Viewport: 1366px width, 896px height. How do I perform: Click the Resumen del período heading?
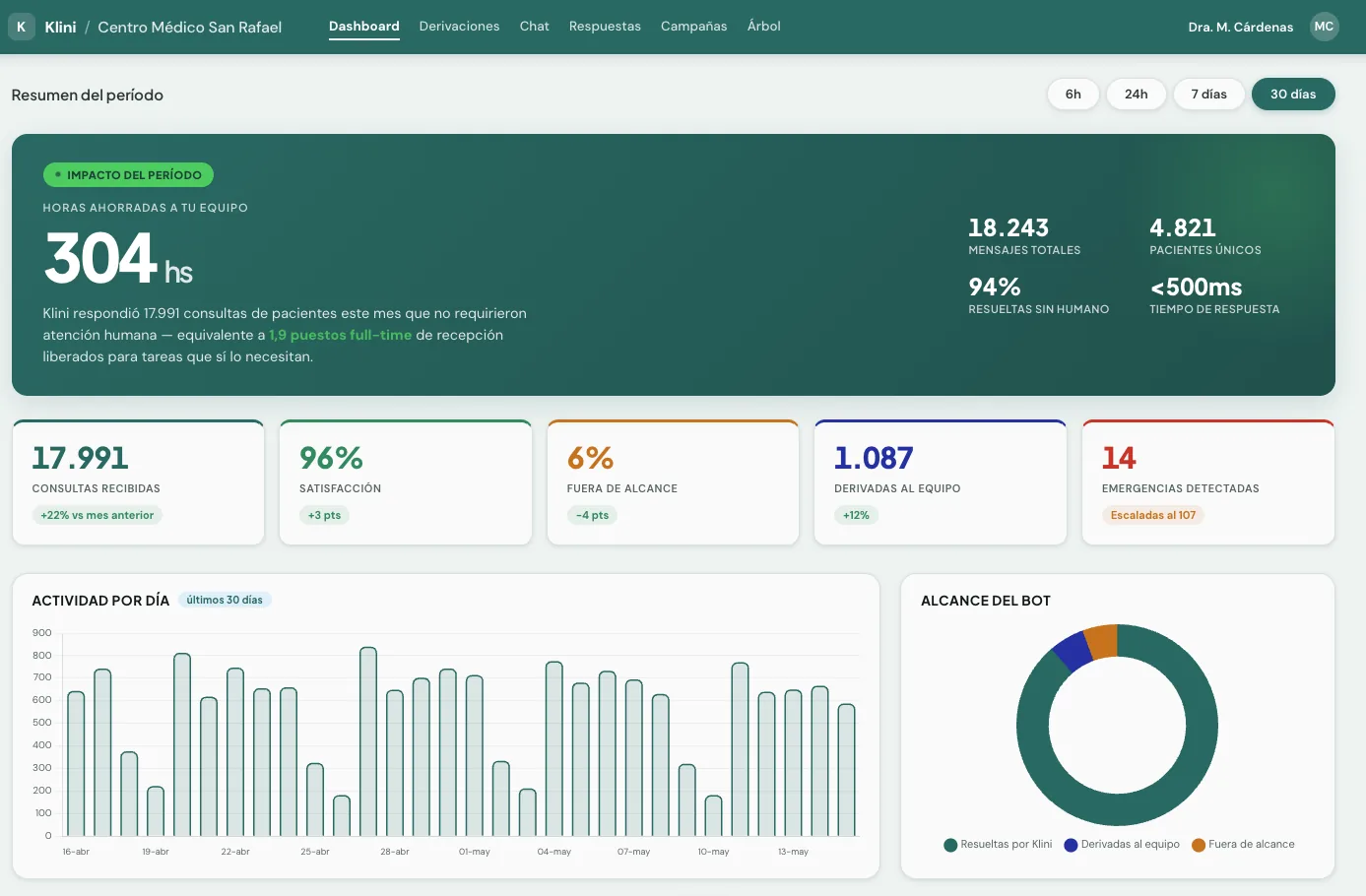(x=88, y=96)
